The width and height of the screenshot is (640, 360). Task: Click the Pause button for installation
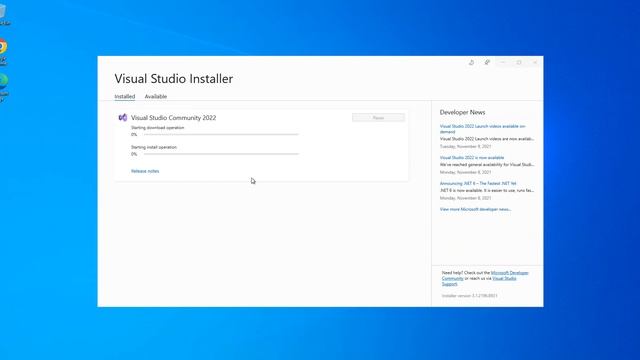coord(378,118)
